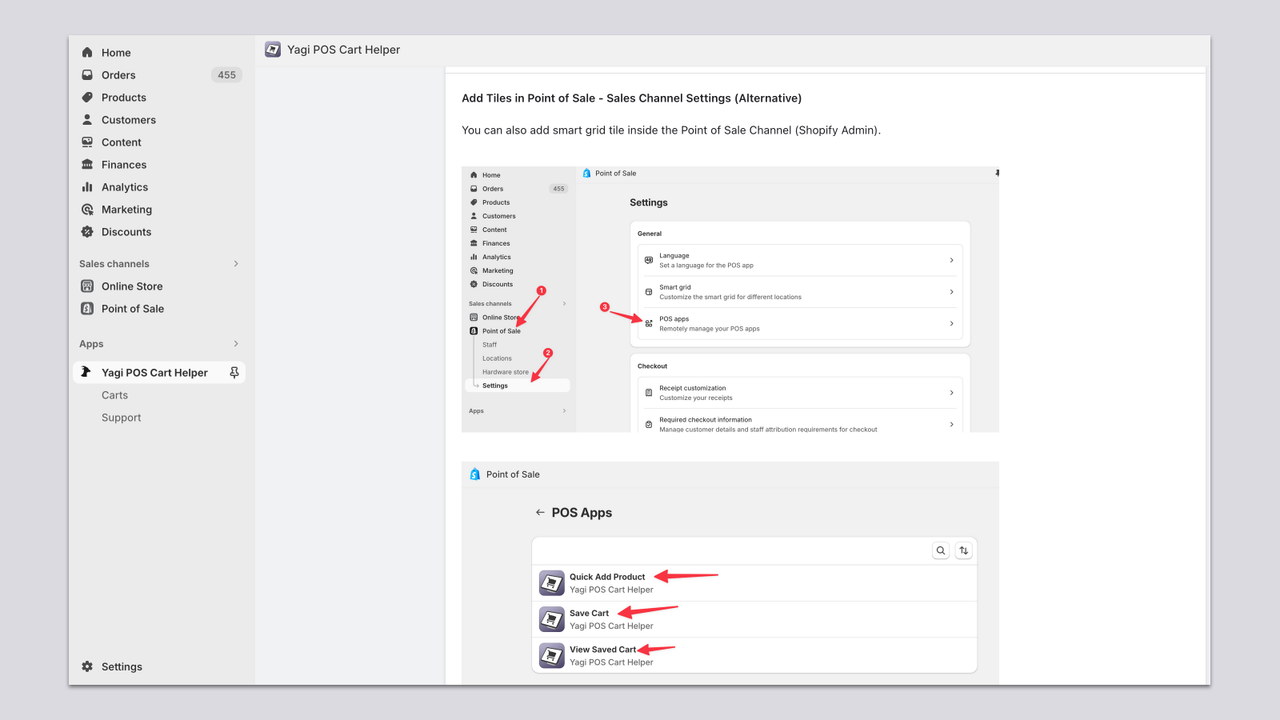The height and width of the screenshot is (720, 1280).
Task: Click the Finances bank icon
Action: [87, 165]
